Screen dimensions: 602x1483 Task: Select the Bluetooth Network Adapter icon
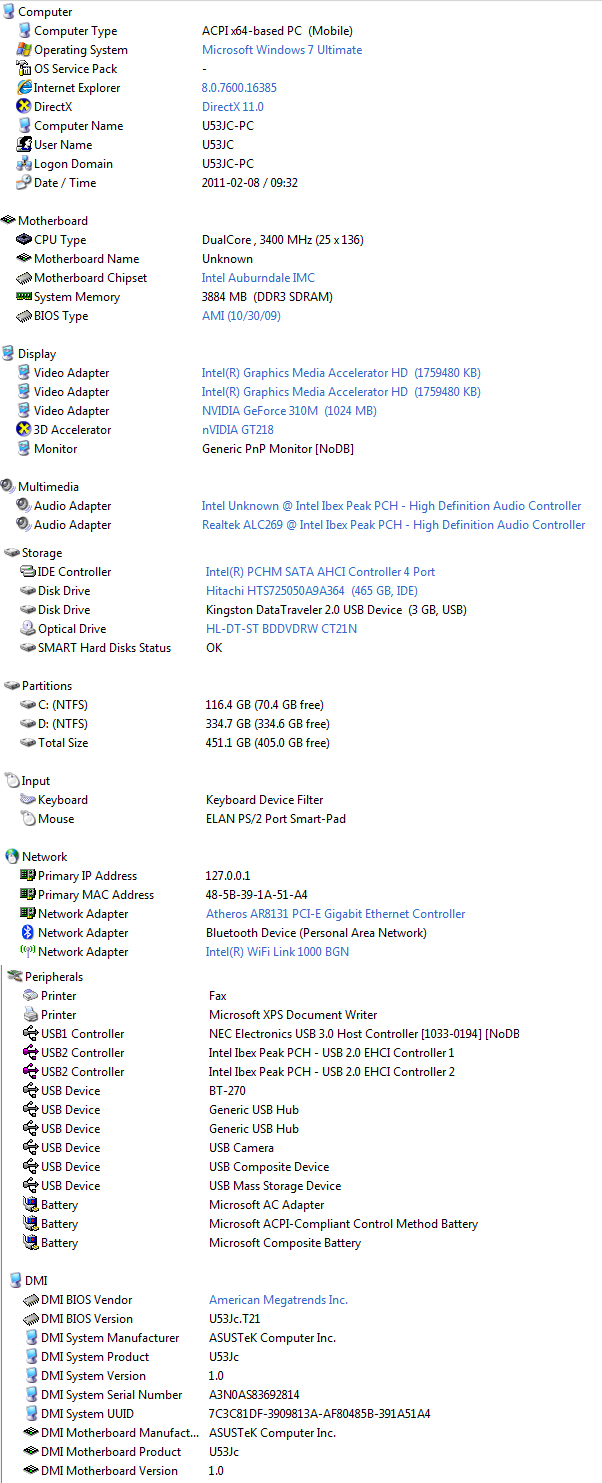tap(28, 933)
